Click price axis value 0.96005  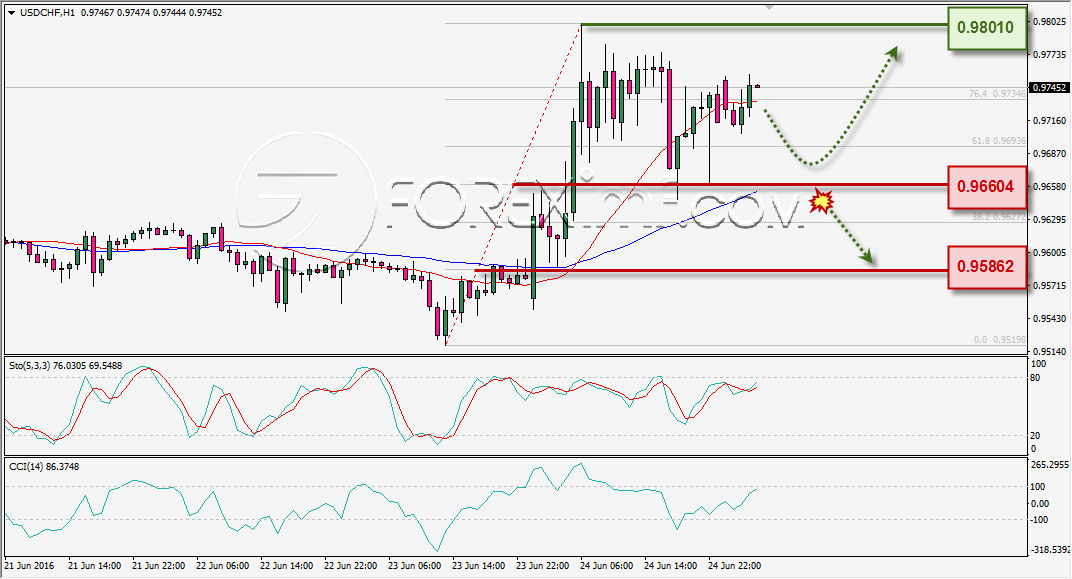[x=1049, y=253]
